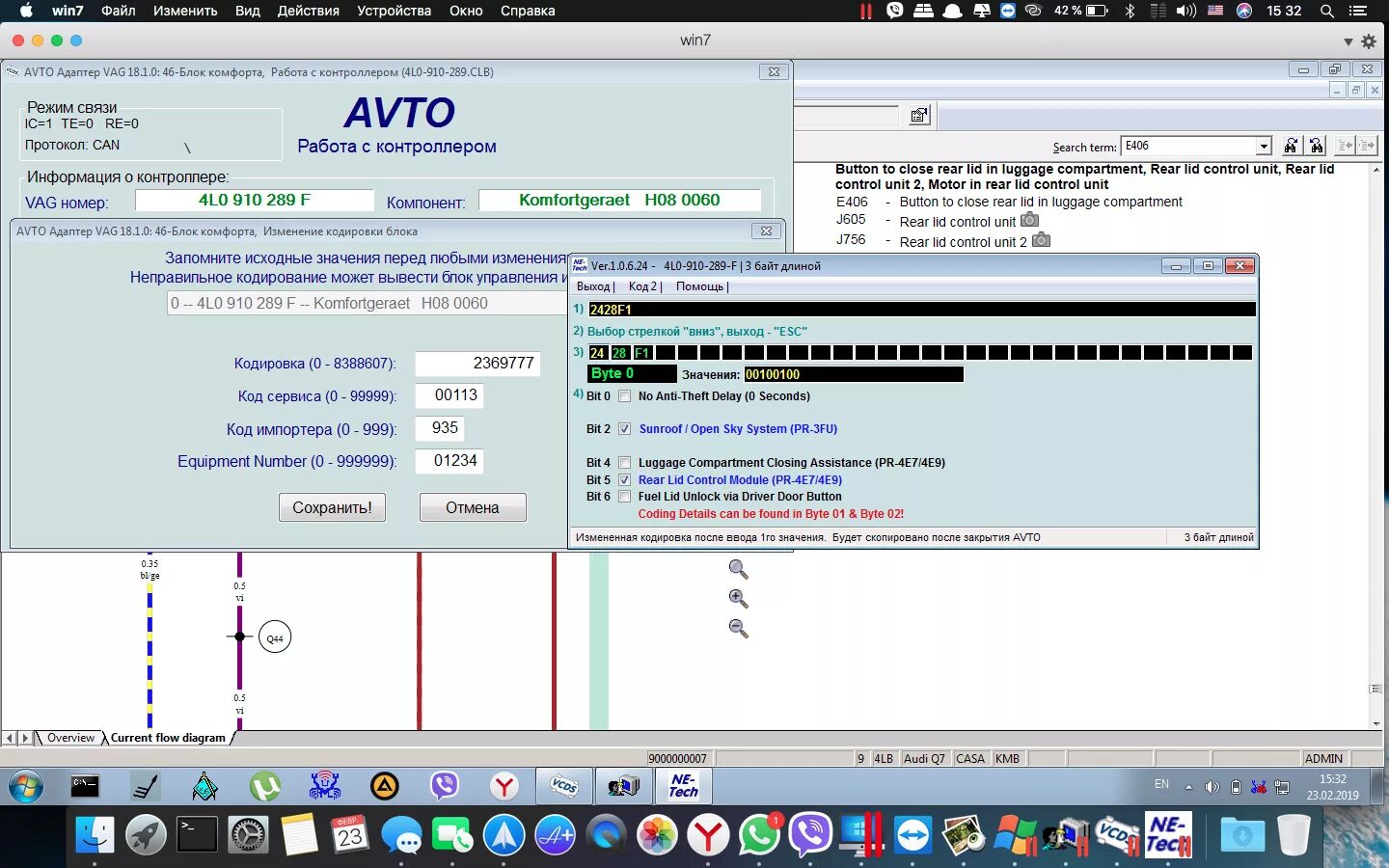Open the Windows Start orb
This screenshot has height=868, width=1389.
[x=26, y=787]
